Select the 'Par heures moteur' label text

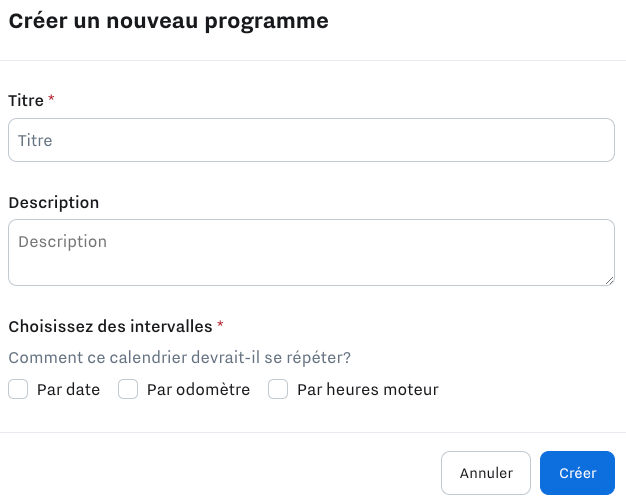click(367, 390)
